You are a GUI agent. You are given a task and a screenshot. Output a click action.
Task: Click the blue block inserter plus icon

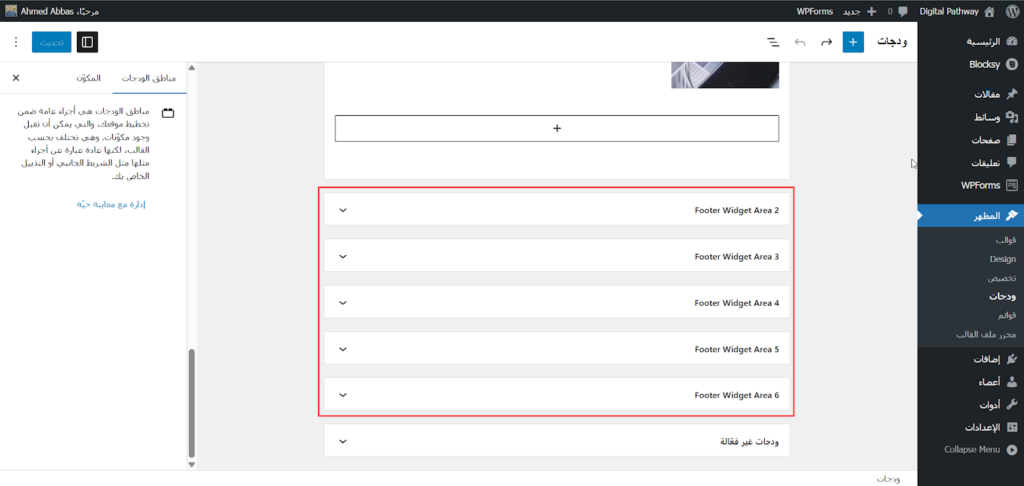(x=853, y=42)
